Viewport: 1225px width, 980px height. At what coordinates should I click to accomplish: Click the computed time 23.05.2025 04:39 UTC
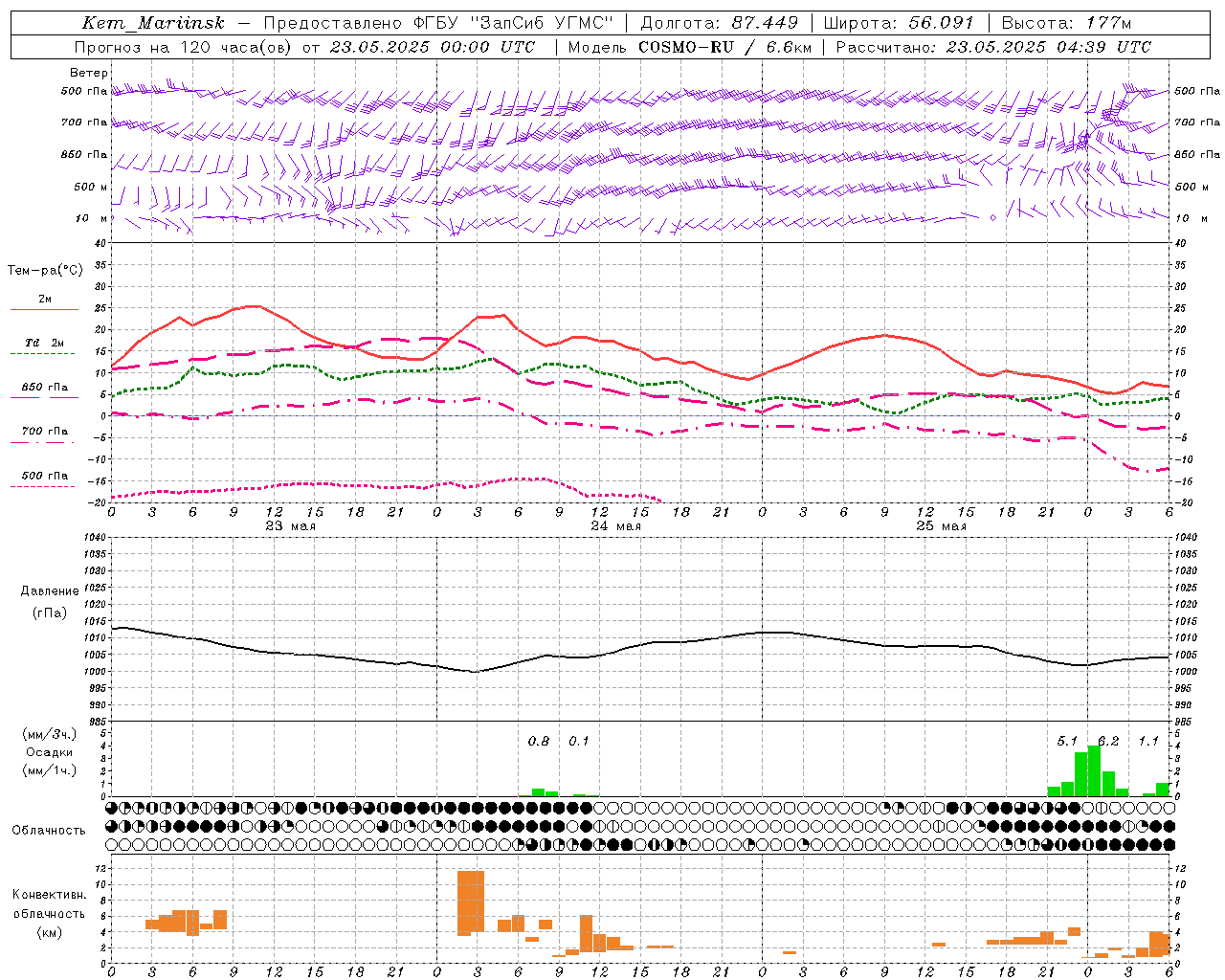[1049, 46]
